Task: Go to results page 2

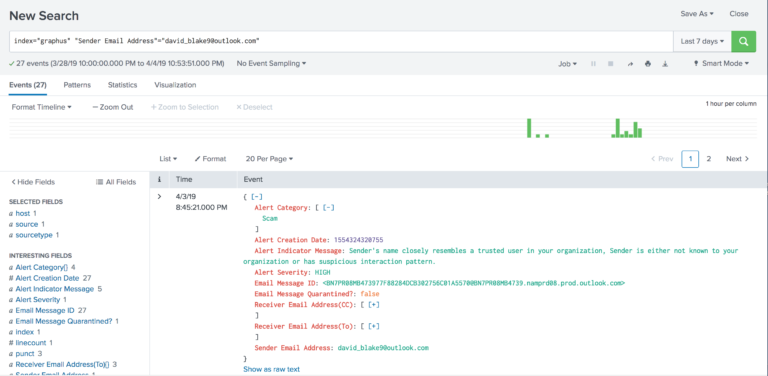Action: [708, 159]
